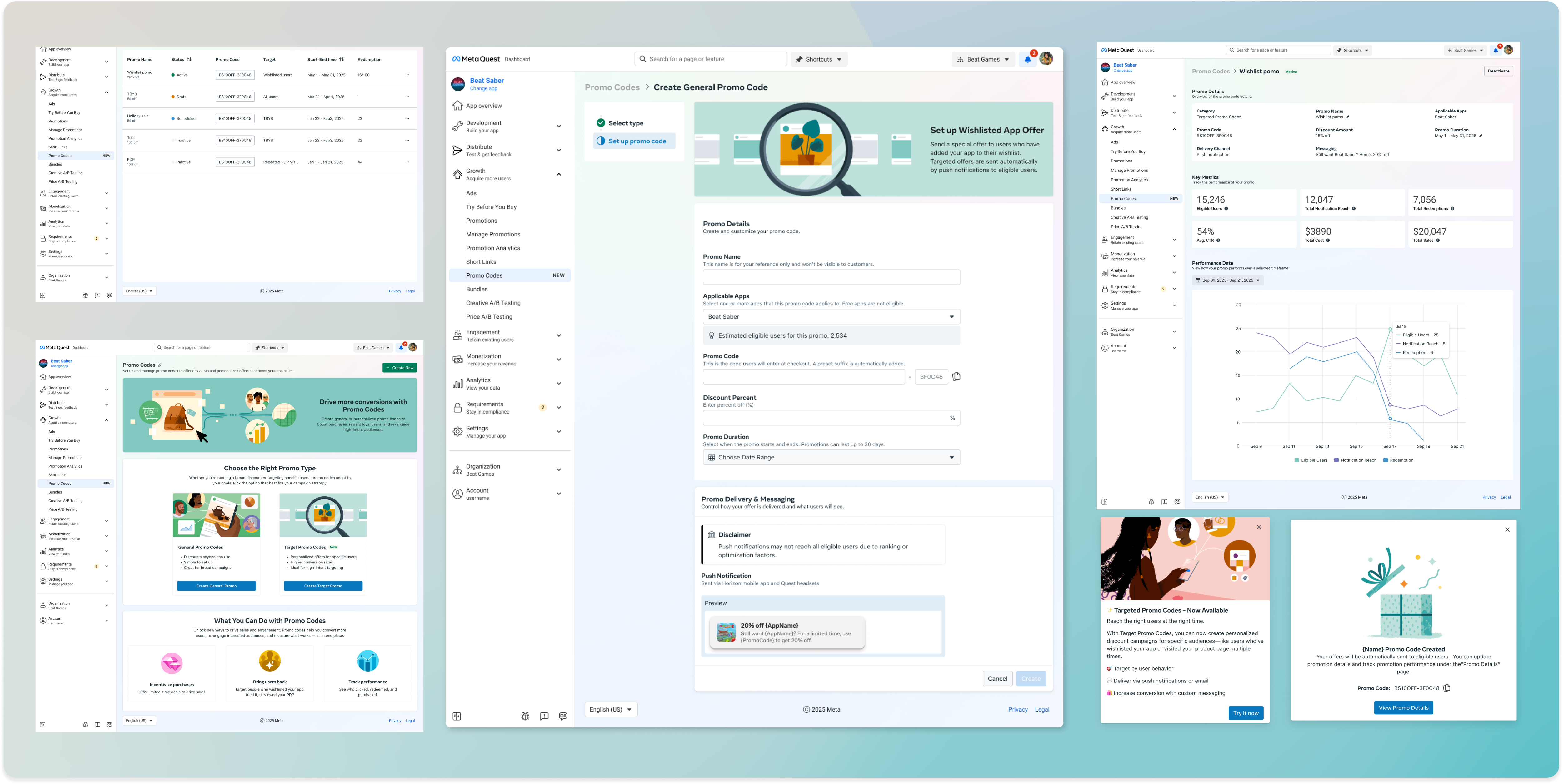Click the Promo Name input field
This screenshot has width=1563, height=784.
tap(831, 277)
